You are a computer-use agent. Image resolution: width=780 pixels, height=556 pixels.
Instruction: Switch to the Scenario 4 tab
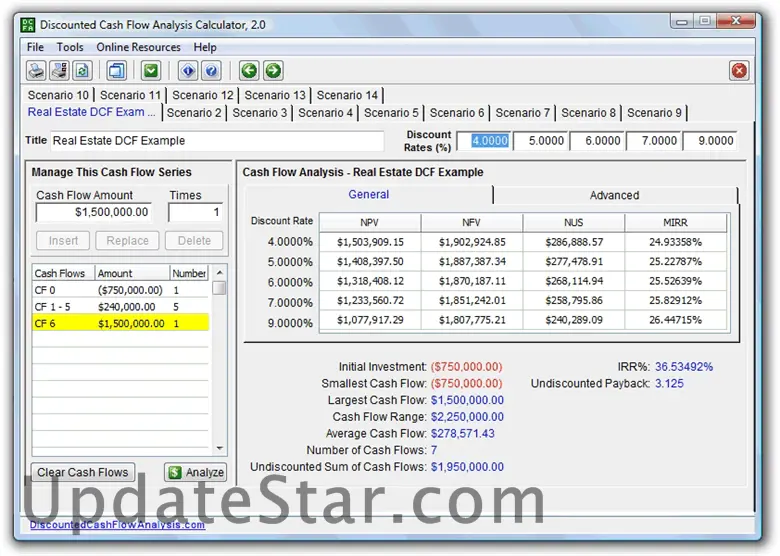click(325, 113)
